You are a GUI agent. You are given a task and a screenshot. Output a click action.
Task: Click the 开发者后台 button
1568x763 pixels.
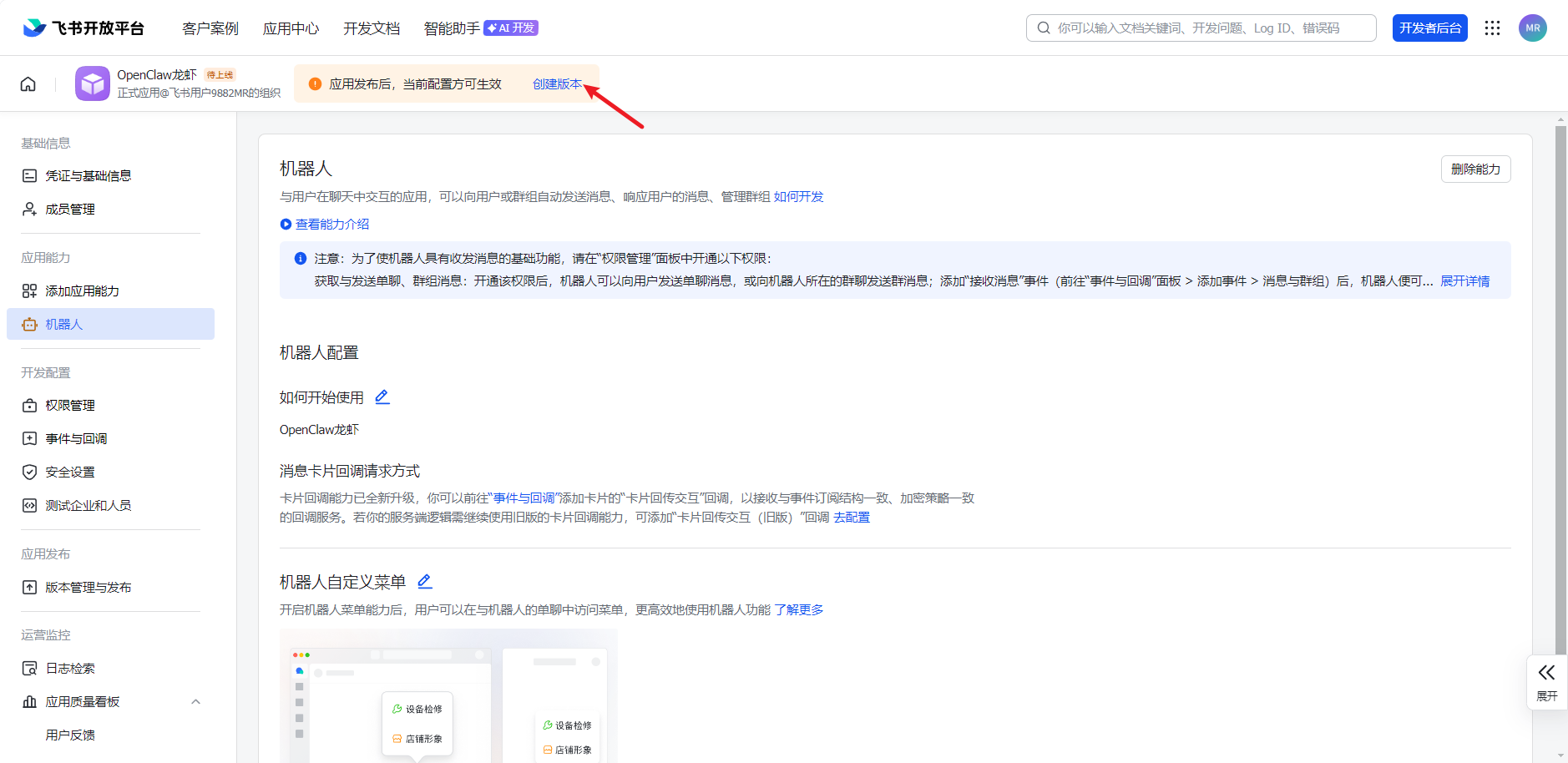(1429, 28)
